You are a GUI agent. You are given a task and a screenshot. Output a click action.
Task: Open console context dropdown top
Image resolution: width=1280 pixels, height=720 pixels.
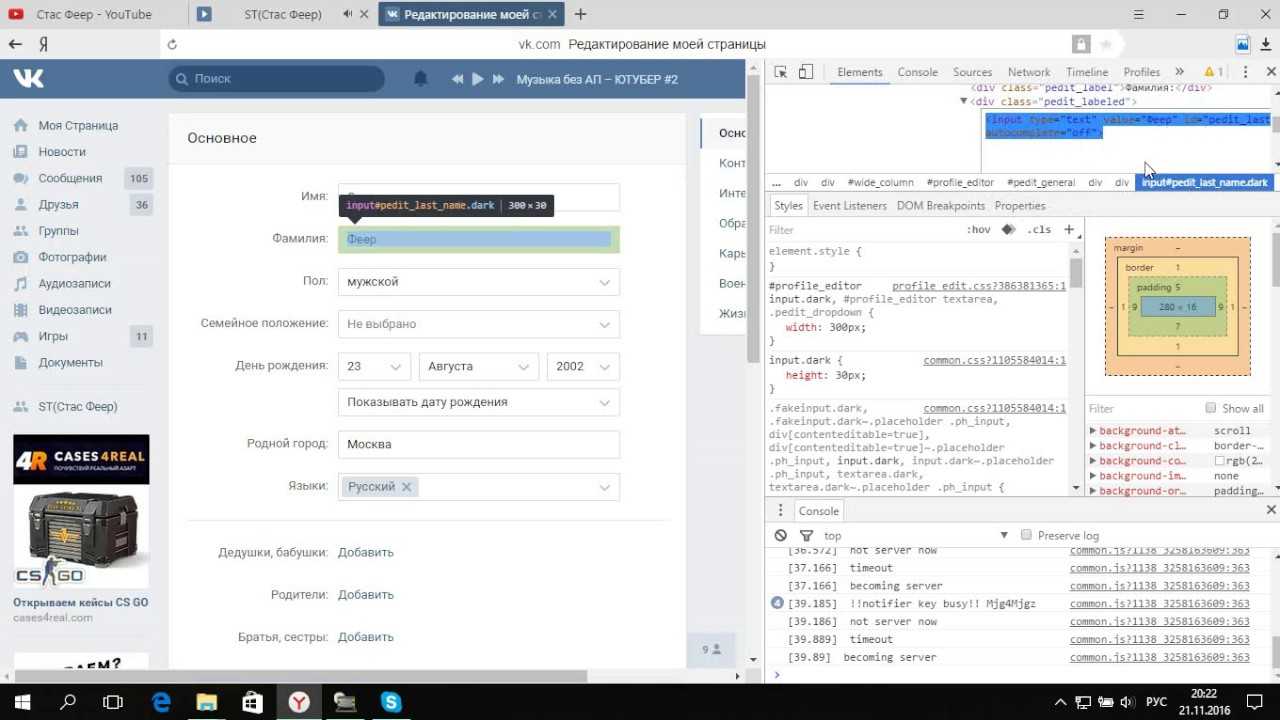pos(915,536)
